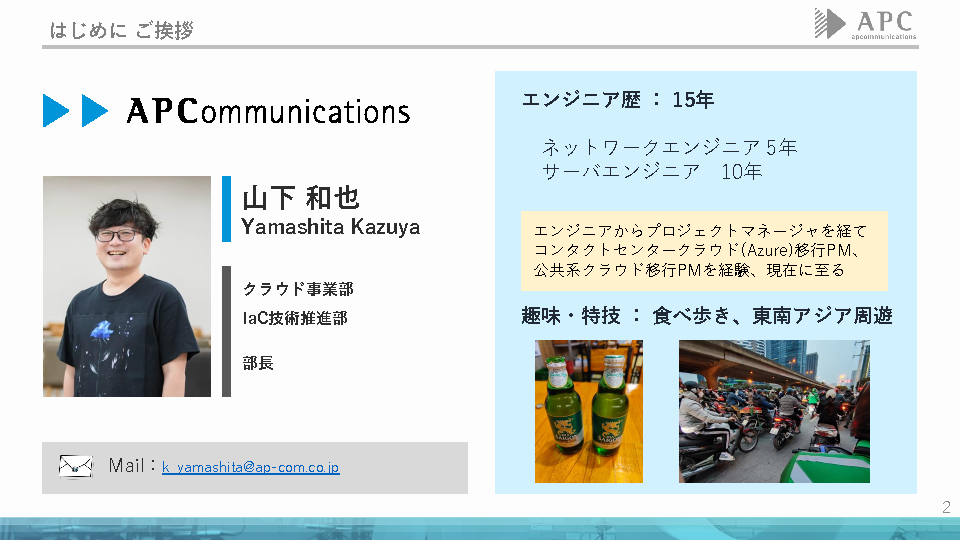Open the k_yamashita@ap-com.co.jp email link
Viewport: 960px width, 540px height.
(250, 467)
